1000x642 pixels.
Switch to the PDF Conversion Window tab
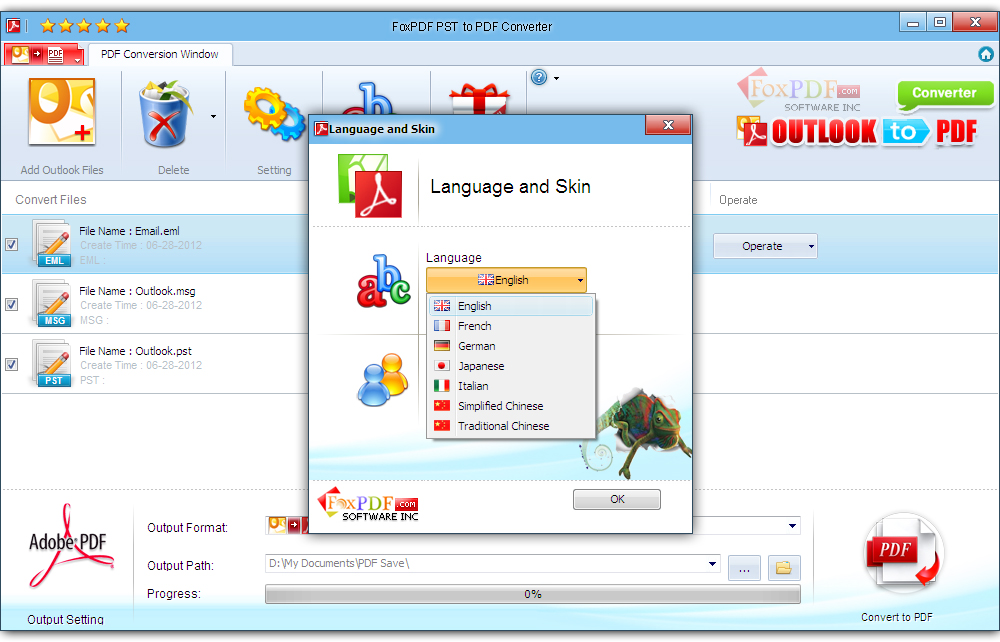pyautogui.click(x=160, y=54)
